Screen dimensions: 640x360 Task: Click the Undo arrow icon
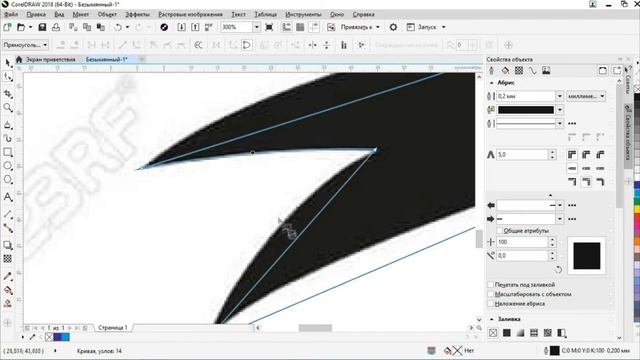point(118,27)
